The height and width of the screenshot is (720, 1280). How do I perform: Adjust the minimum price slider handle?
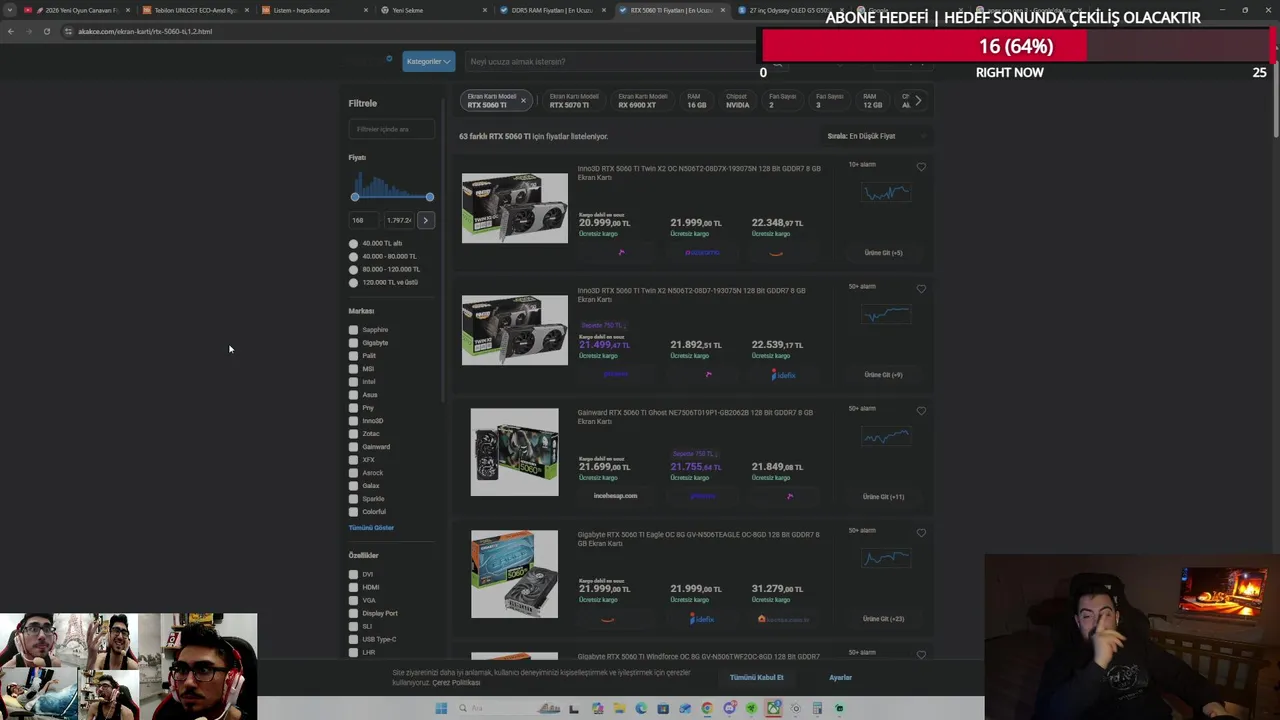(355, 197)
